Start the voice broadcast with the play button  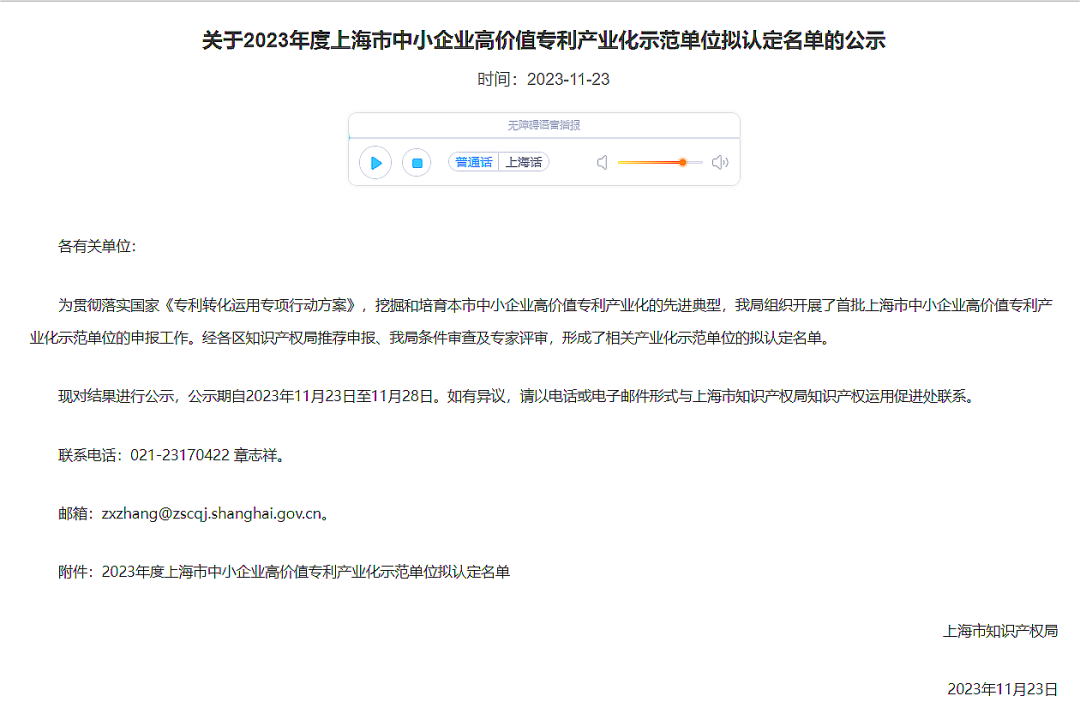pyautogui.click(x=375, y=163)
